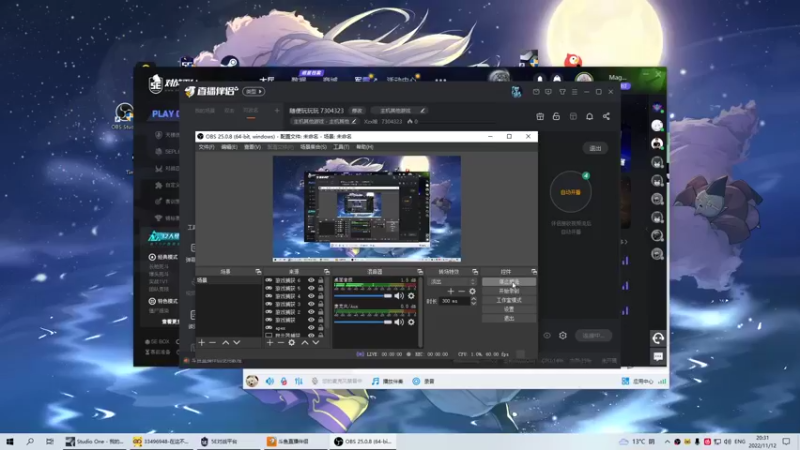Click the equalizer sliders icon in the bottom toolbar
Viewport: 800px width, 450px height.
tap(299, 381)
